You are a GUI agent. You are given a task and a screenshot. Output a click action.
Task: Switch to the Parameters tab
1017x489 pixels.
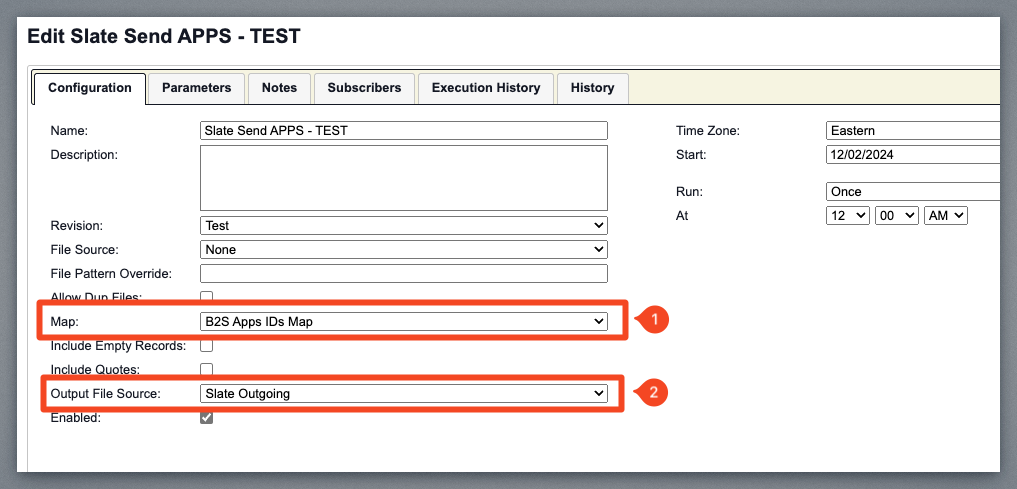point(196,88)
